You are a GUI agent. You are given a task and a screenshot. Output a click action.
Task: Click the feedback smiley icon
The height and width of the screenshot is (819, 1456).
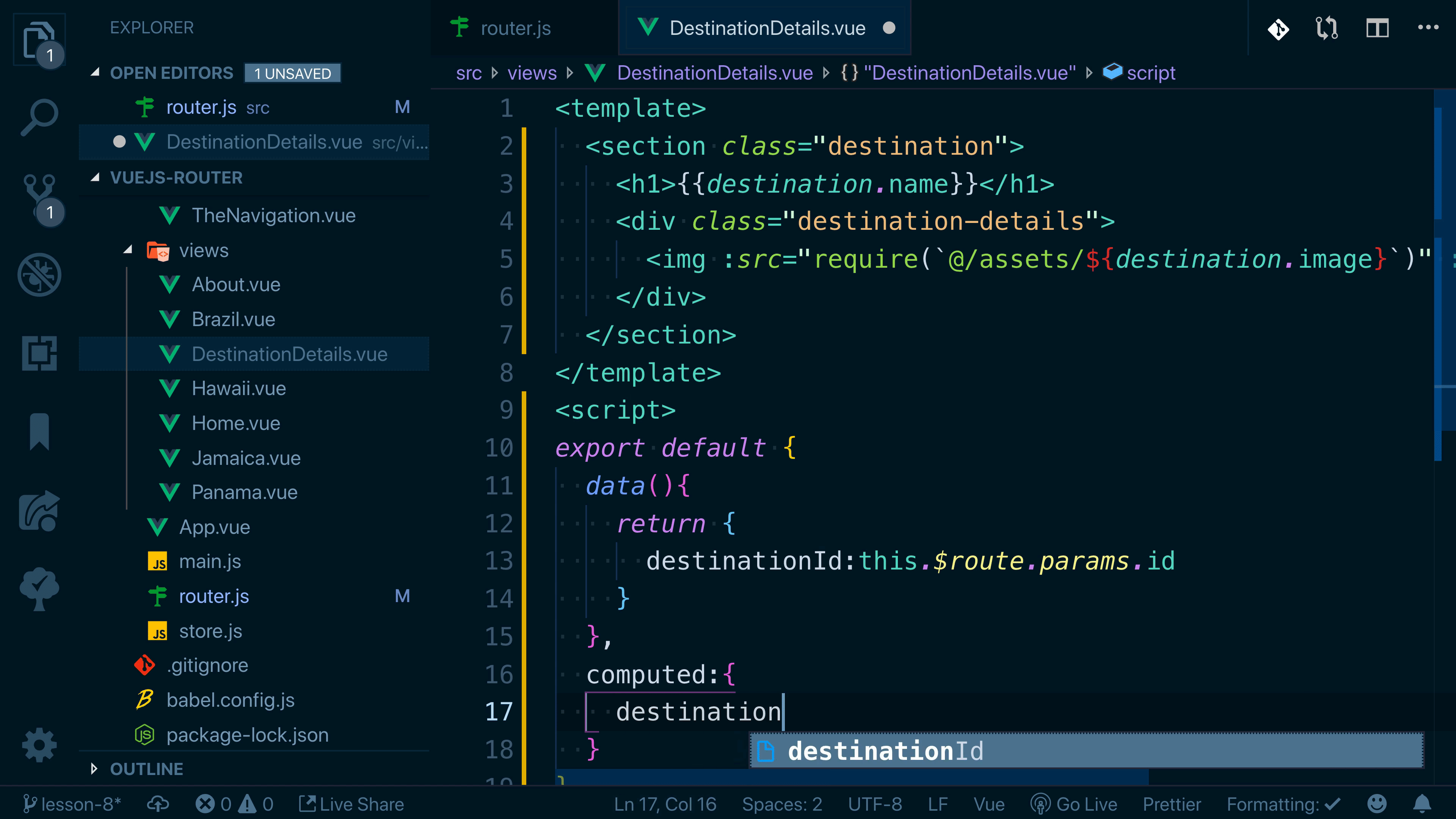tap(1377, 803)
